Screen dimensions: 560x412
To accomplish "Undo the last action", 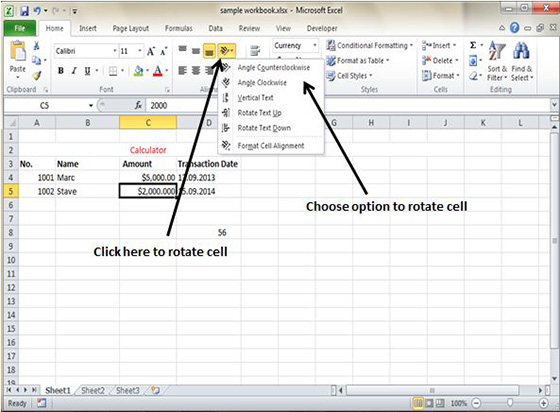I will (x=37, y=11).
